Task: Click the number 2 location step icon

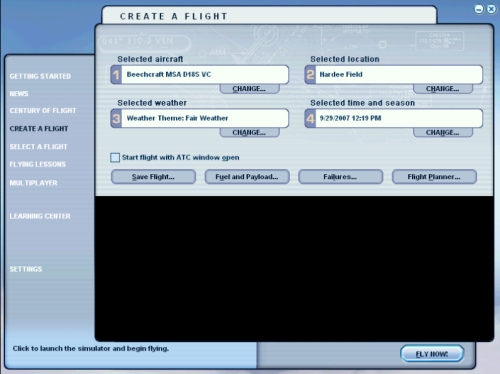Action: click(x=310, y=75)
